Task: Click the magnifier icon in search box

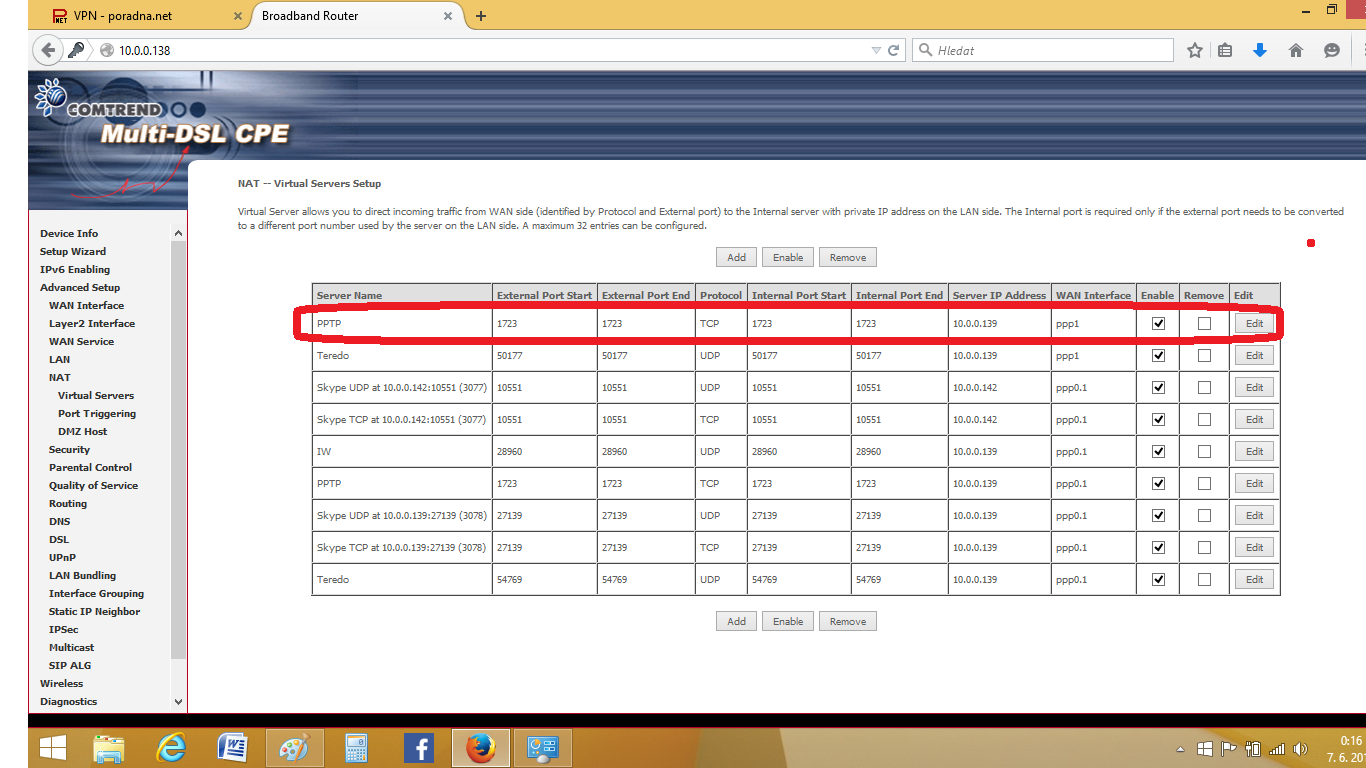Action: pyautogui.click(x=925, y=50)
